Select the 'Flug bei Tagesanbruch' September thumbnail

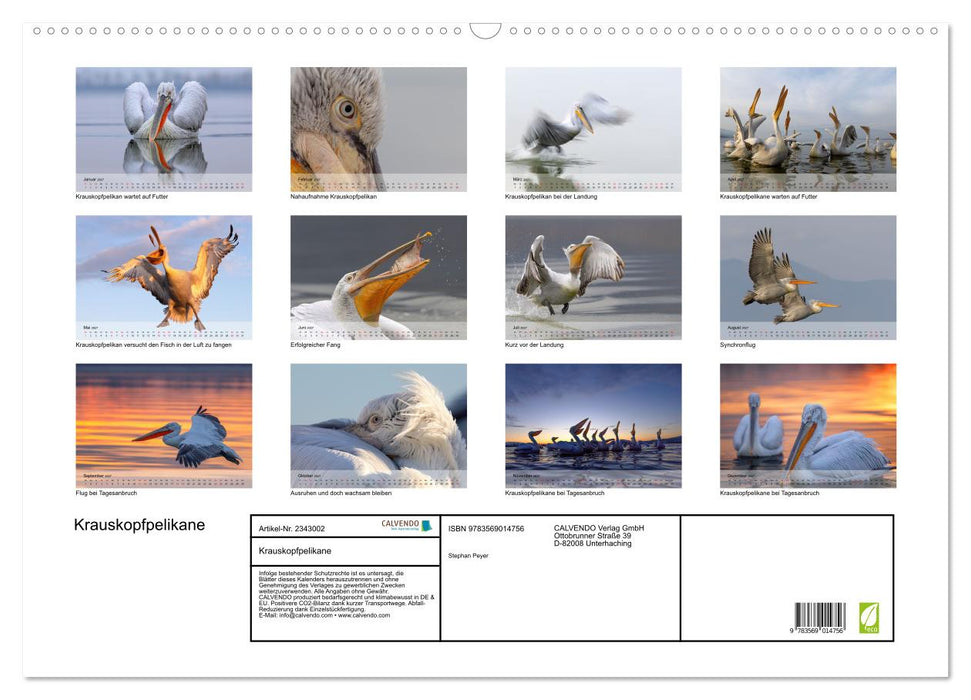click(163, 426)
